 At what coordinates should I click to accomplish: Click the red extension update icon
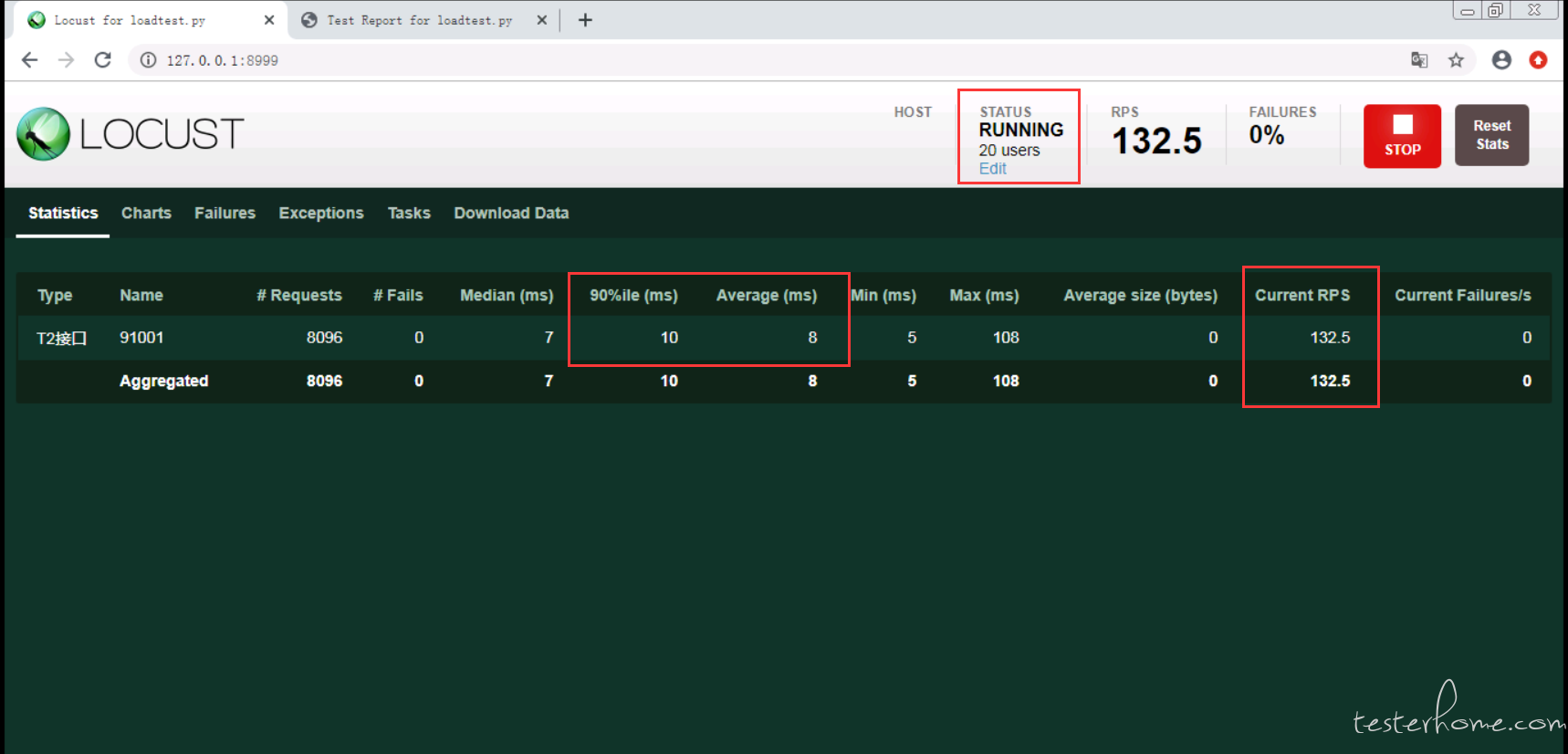[x=1538, y=60]
